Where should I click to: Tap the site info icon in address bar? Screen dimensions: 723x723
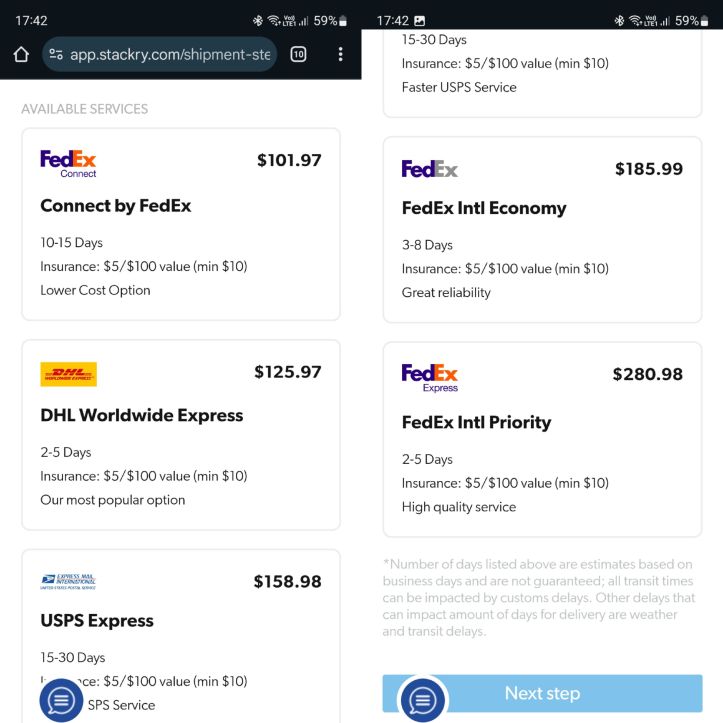click(x=56, y=54)
